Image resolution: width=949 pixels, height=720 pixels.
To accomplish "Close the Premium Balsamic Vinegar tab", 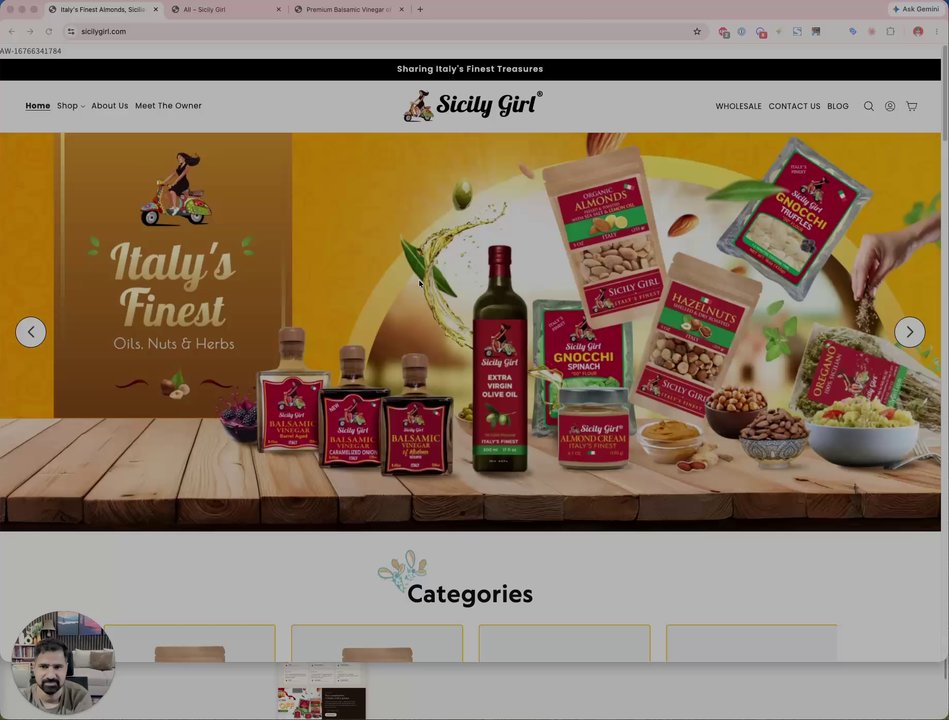I will click(401, 10).
